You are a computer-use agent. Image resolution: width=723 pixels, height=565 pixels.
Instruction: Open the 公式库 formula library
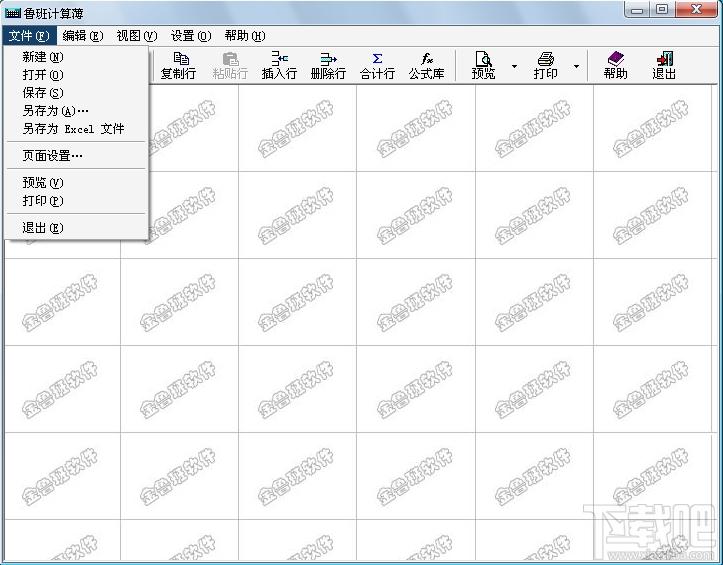[427, 65]
